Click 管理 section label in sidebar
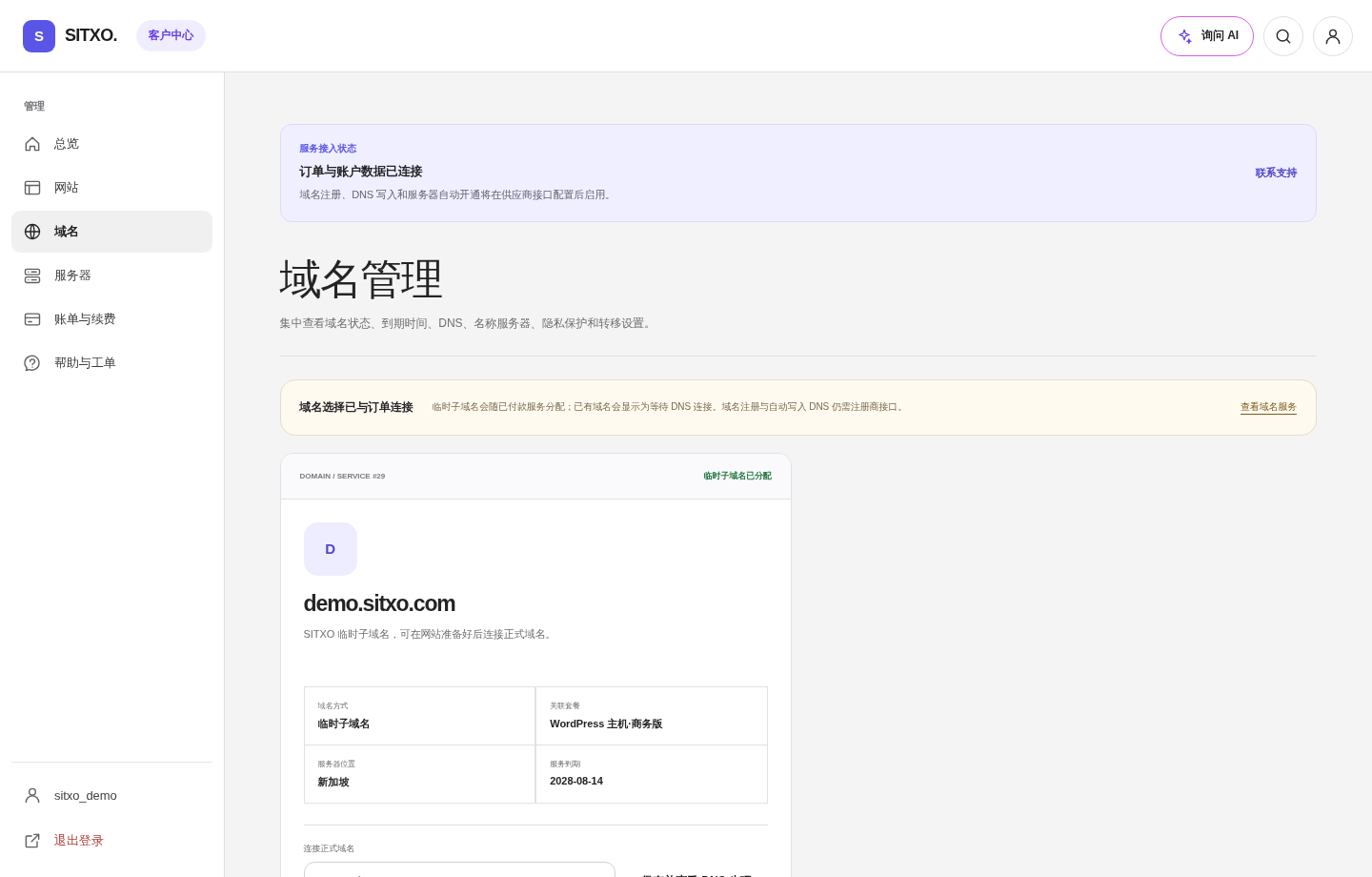The image size is (1372, 877). (34, 106)
